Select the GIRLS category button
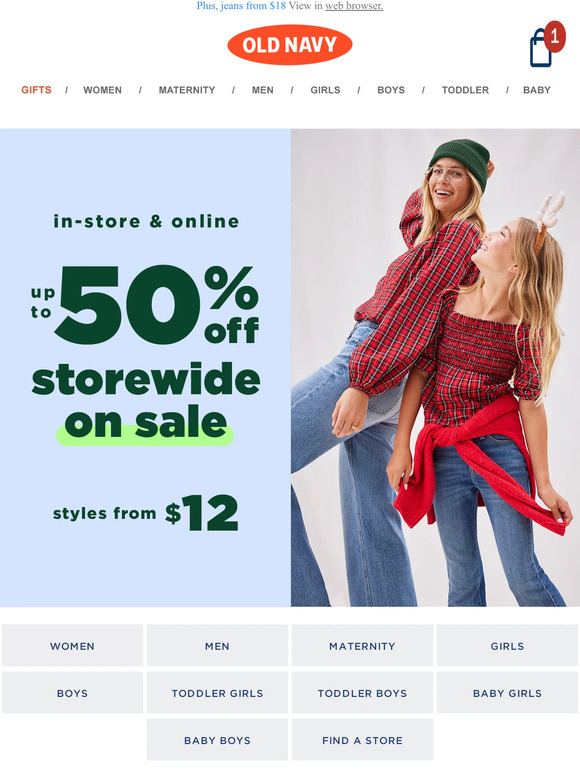The width and height of the screenshot is (580, 774). 507,646
